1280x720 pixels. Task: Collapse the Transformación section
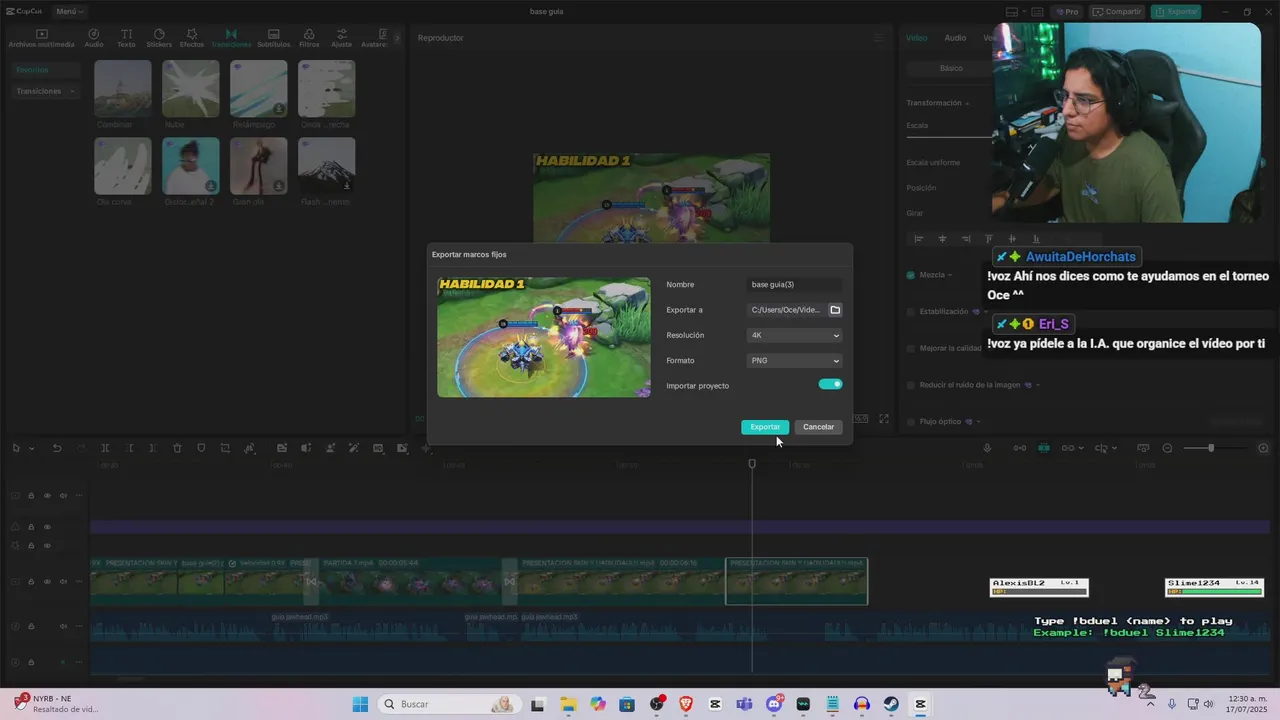coord(967,103)
